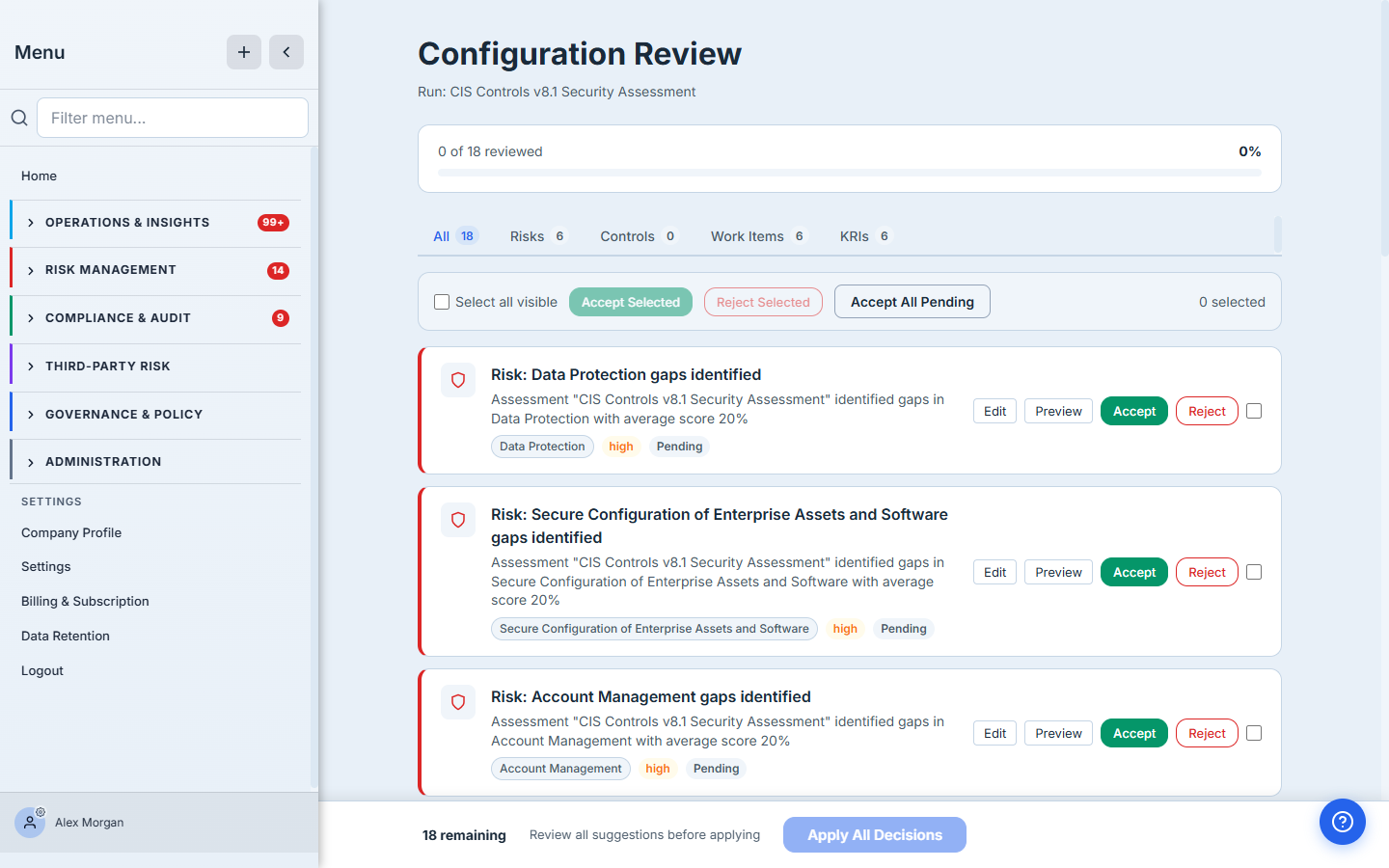
Task: Click the Data Protection tag chip
Action: (x=542, y=447)
